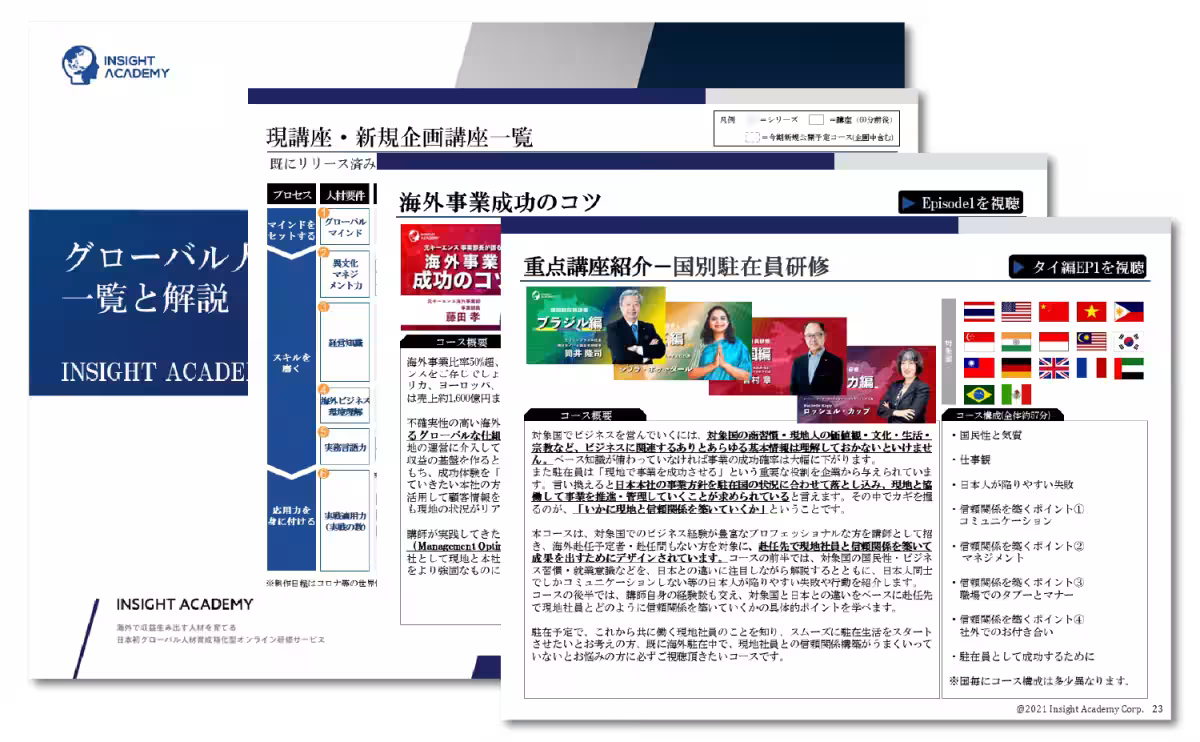
Task: Click '信頼関係を築くポイント② マネジメント'
Action: (x=1017, y=552)
